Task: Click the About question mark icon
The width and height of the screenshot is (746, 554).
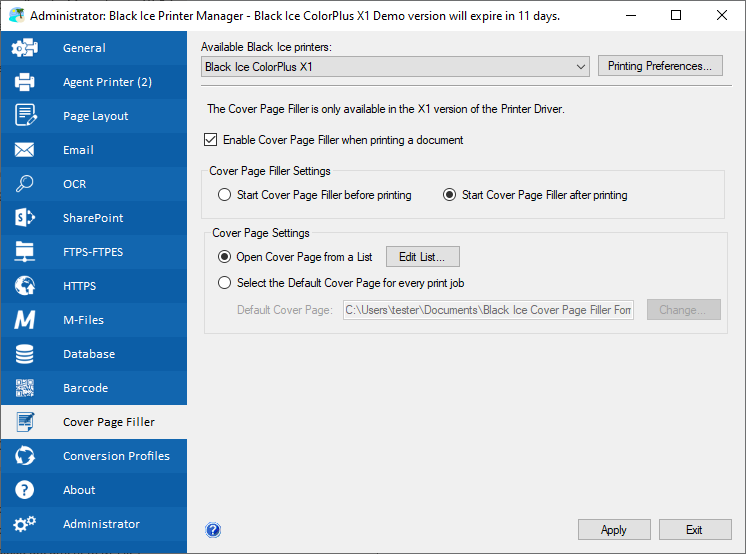Action: (x=24, y=490)
